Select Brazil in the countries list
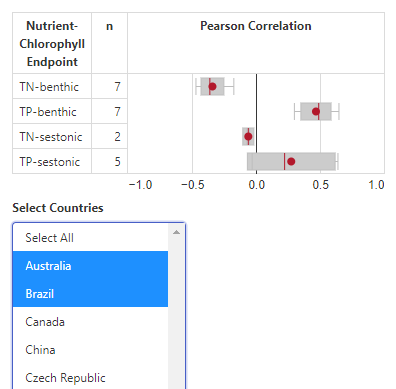This screenshot has width=396, height=389. pos(90,293)
